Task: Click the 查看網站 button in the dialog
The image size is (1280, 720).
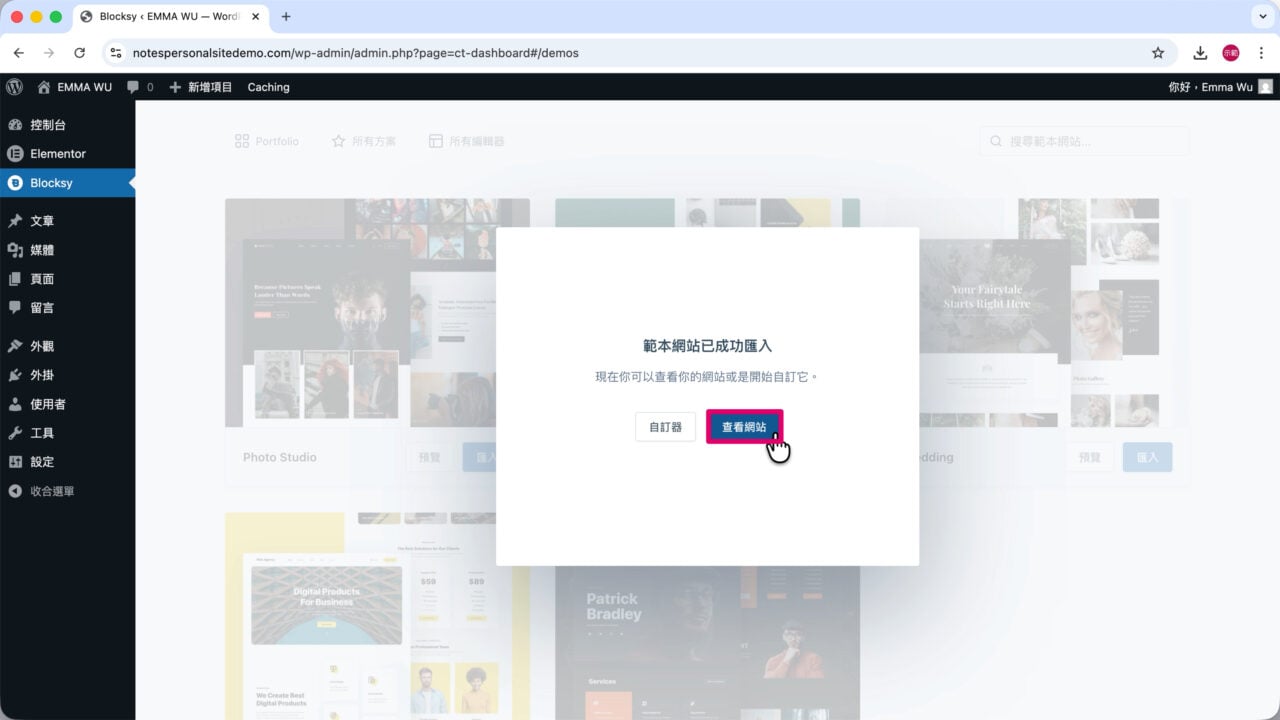Action: [744, 427]
